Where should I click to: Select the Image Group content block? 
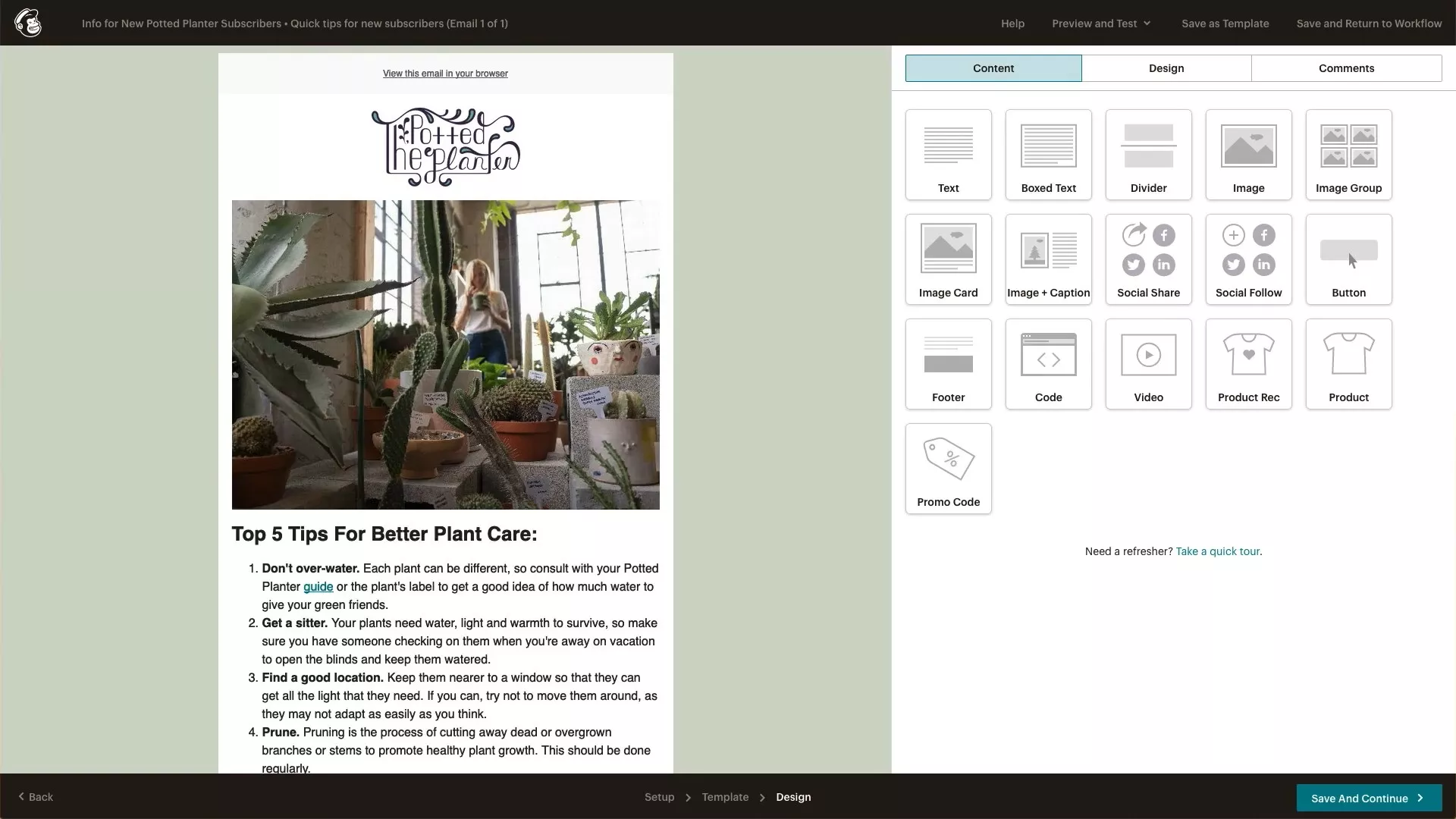pyautogui.click(x=1348, y=155)
